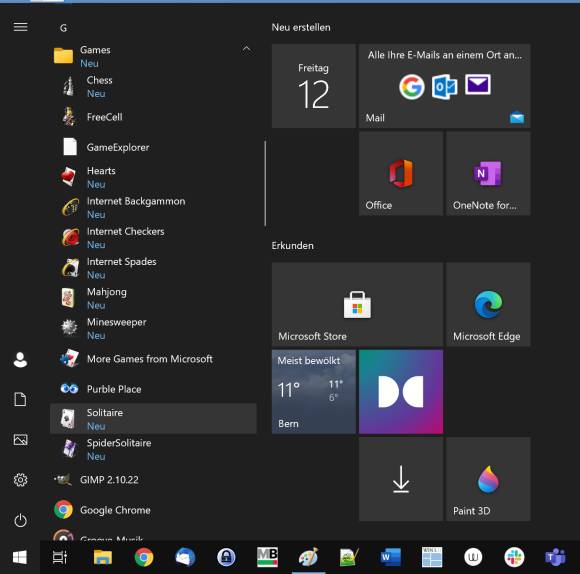Launch SpiderSolitaire

click(153, 449)
